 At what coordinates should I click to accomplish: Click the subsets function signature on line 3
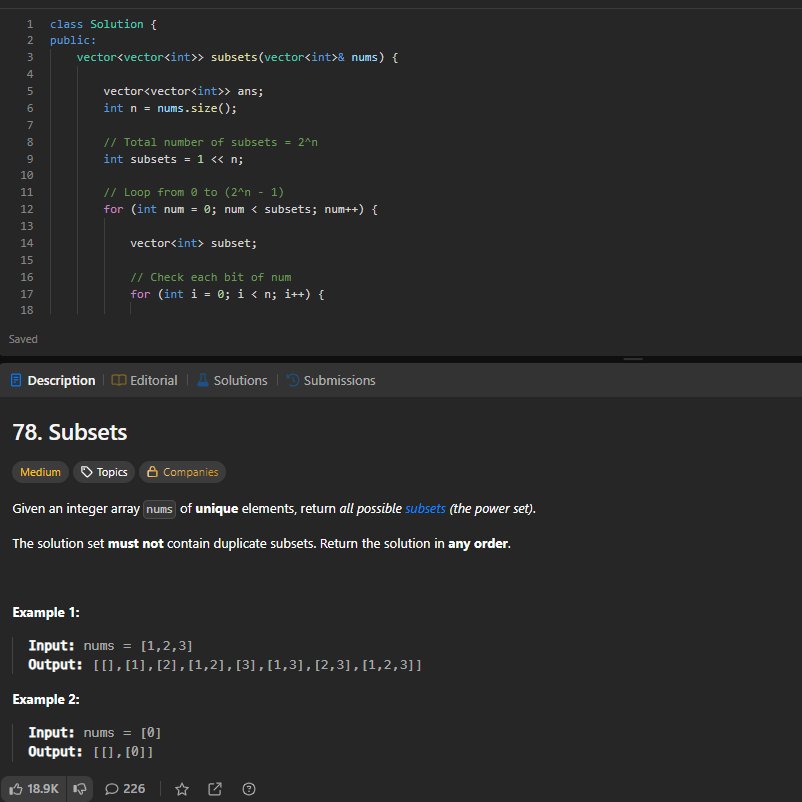[x=237, y=57]
